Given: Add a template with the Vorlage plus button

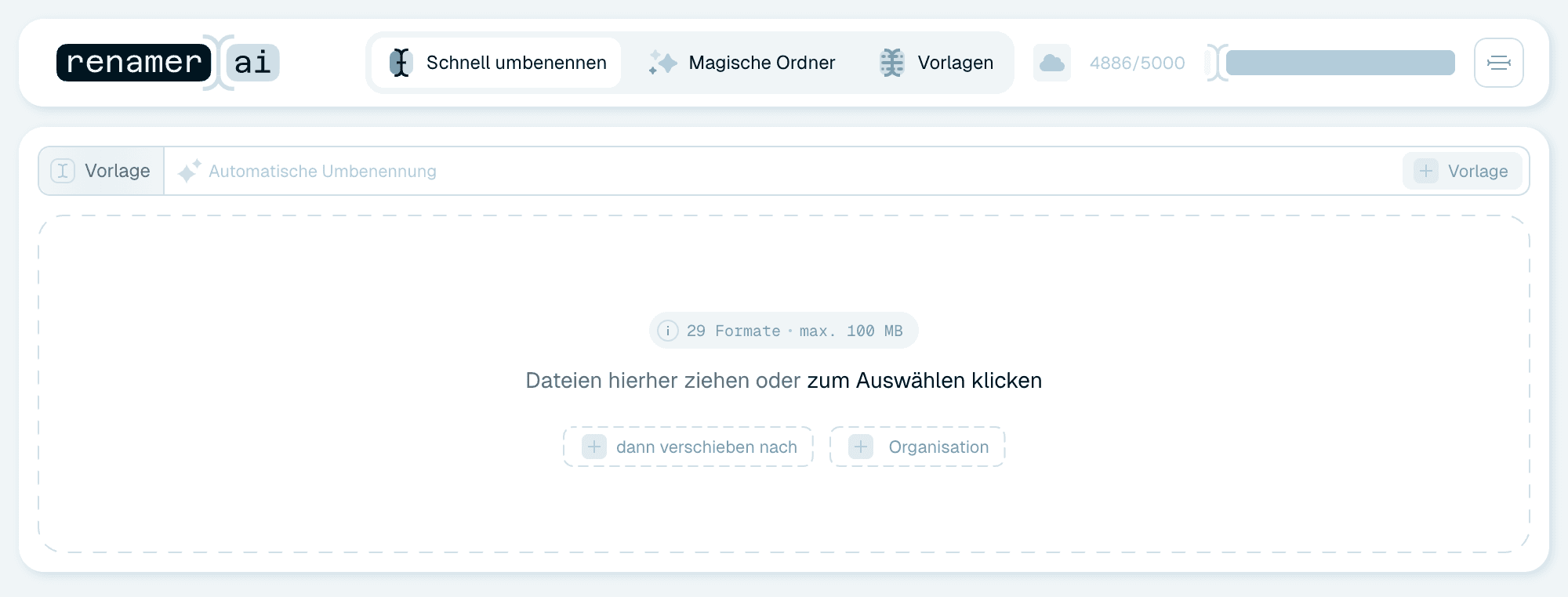Looking at the screenshot, I should (x=1461, y=171).
